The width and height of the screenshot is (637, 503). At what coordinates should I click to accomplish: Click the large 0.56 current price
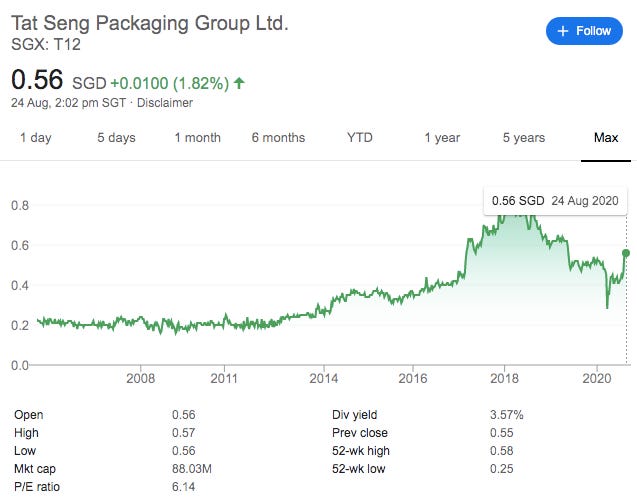pyautogui.click(x=37, y=79)
